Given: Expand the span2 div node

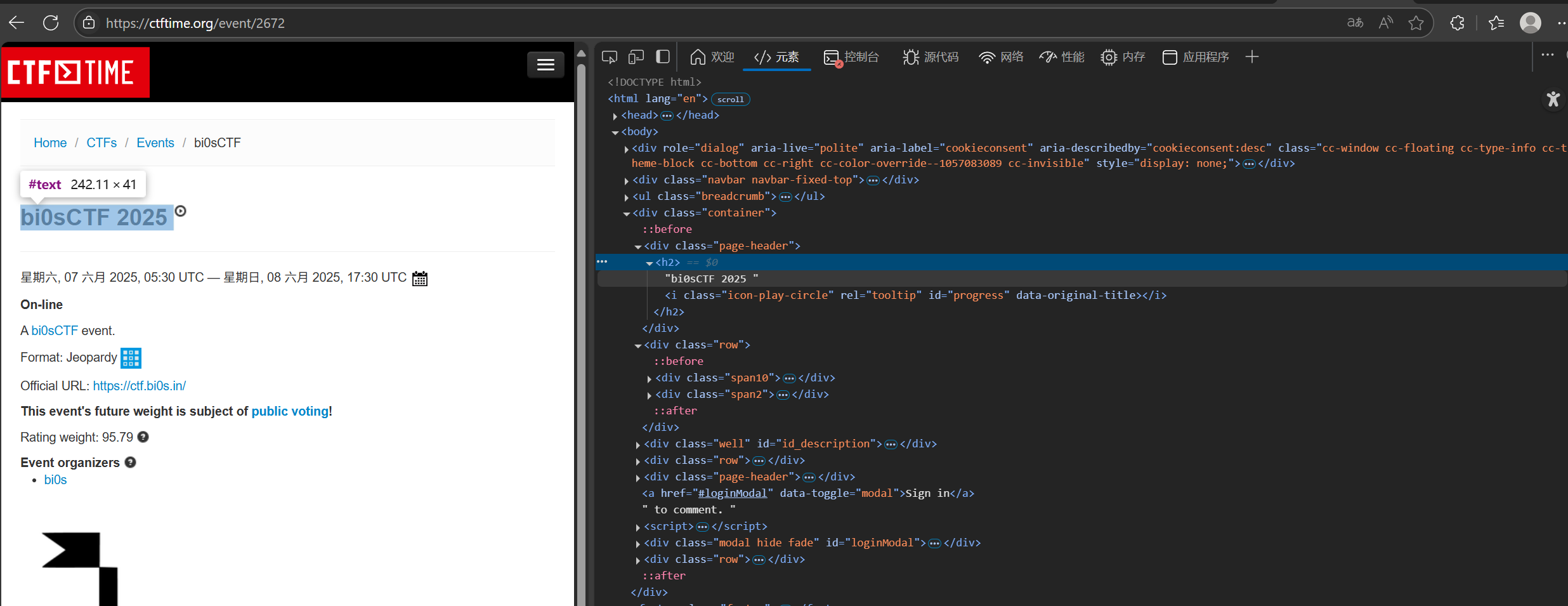Looking at the screenshot, I should [x=650, y=395].
